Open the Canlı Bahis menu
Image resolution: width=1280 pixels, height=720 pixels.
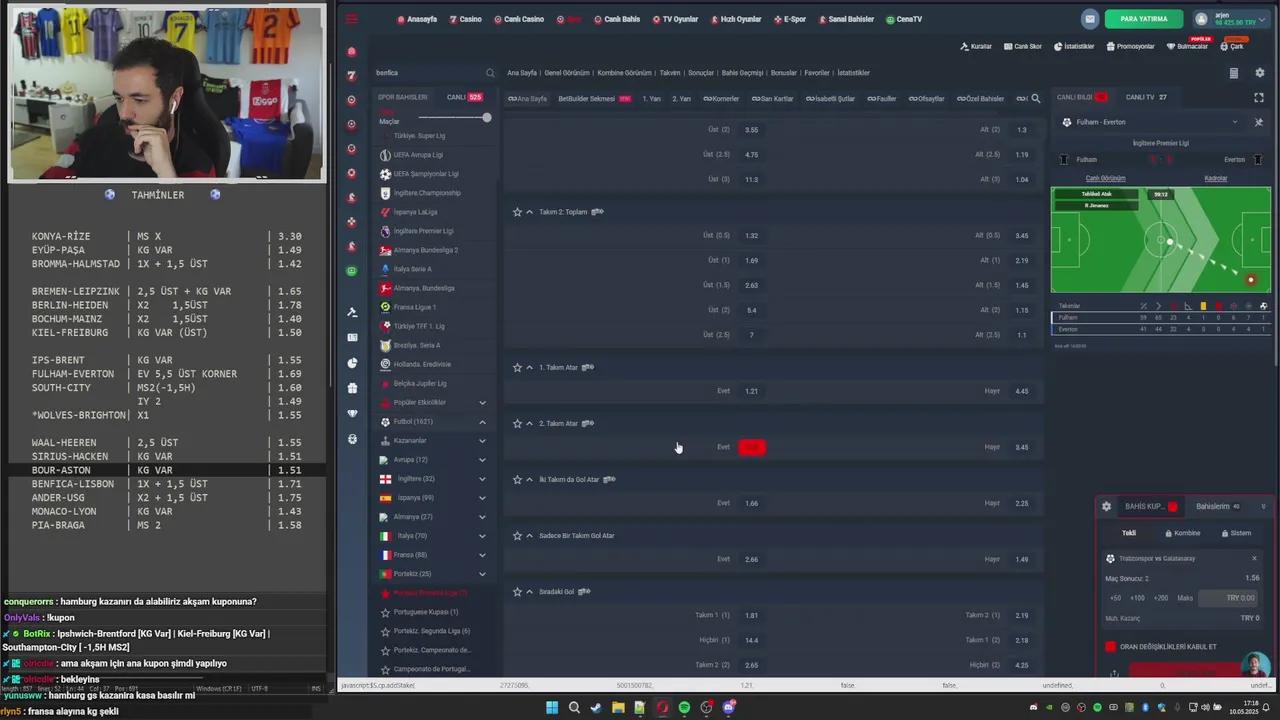[x=617, y=19]
